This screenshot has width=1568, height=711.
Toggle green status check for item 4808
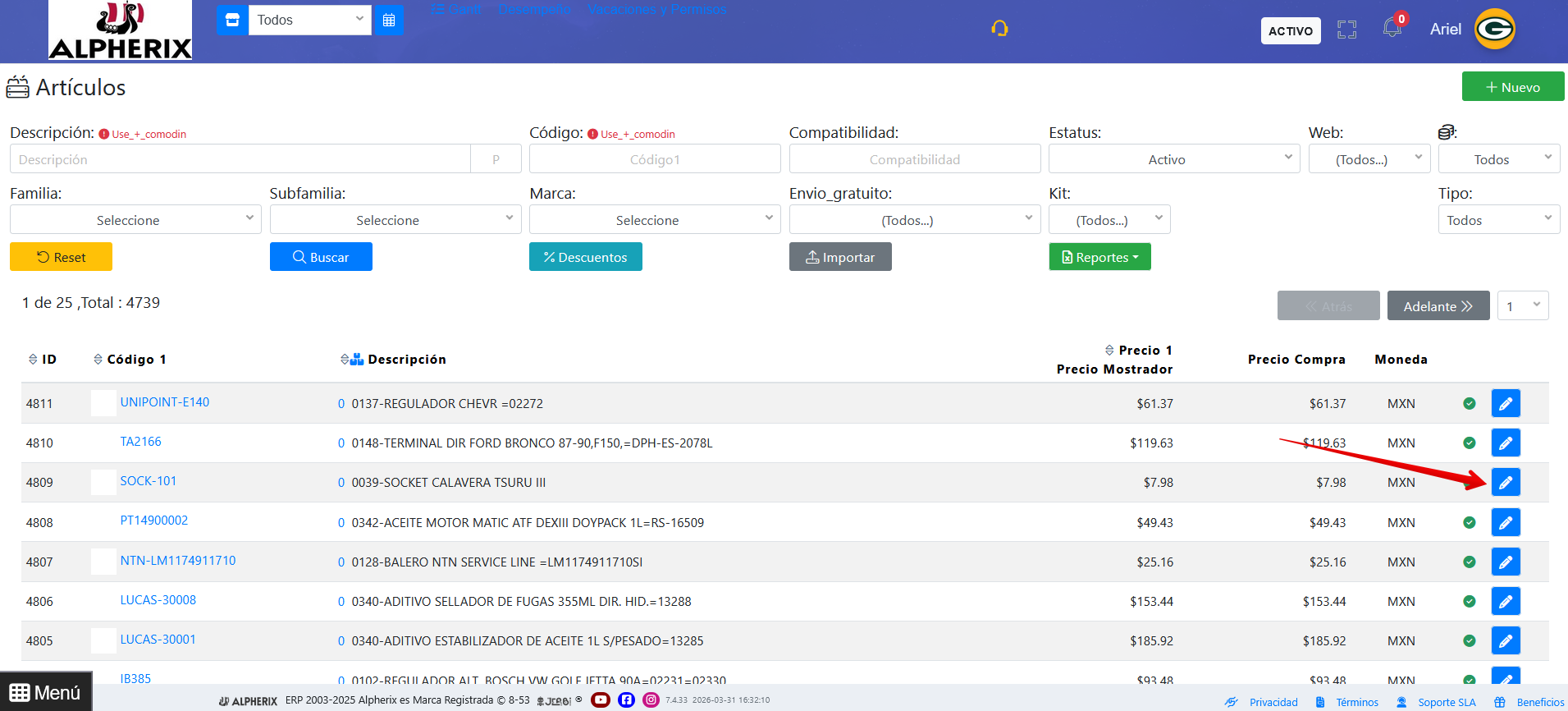[x=1470, y=523]
